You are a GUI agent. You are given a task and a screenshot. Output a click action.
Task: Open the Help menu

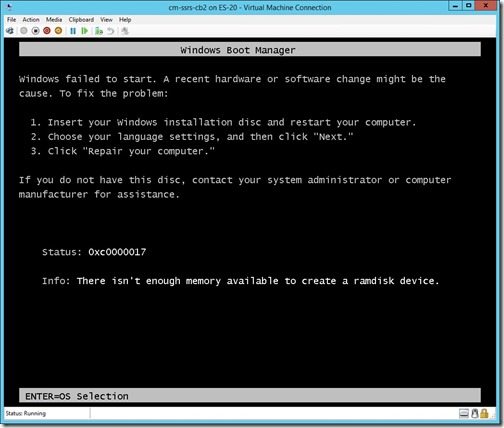[x=125, y=20]
